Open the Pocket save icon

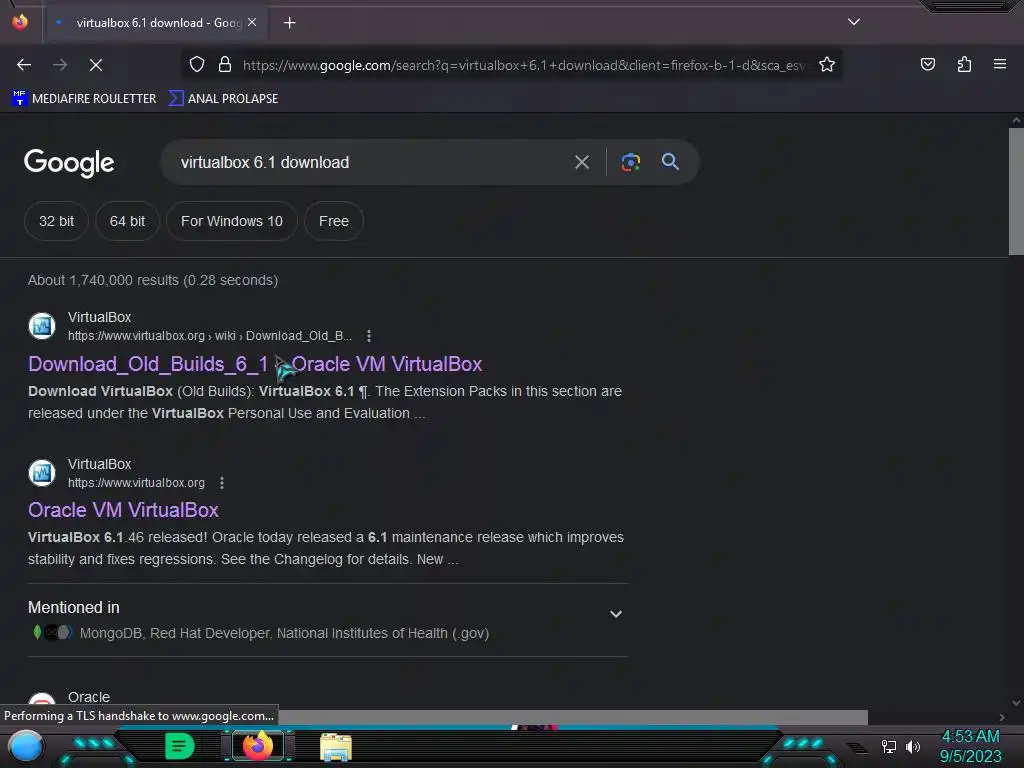coord(927,65)
